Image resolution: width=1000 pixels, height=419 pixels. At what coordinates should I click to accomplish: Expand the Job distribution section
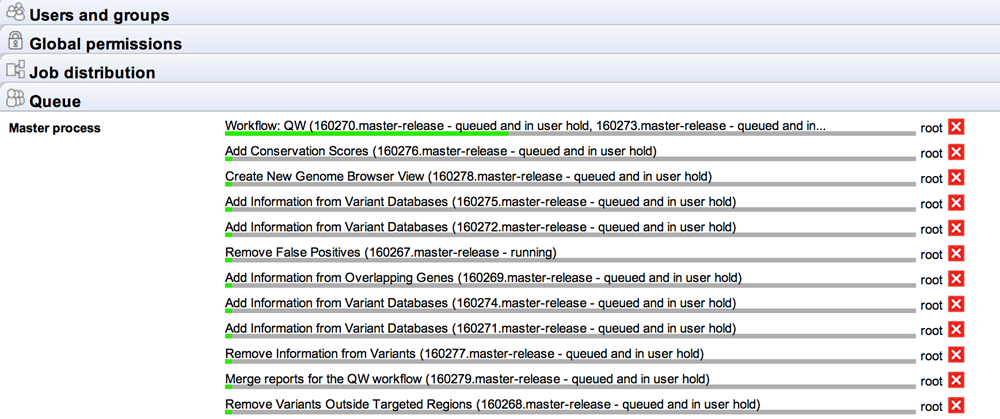(x=92, y=72)
